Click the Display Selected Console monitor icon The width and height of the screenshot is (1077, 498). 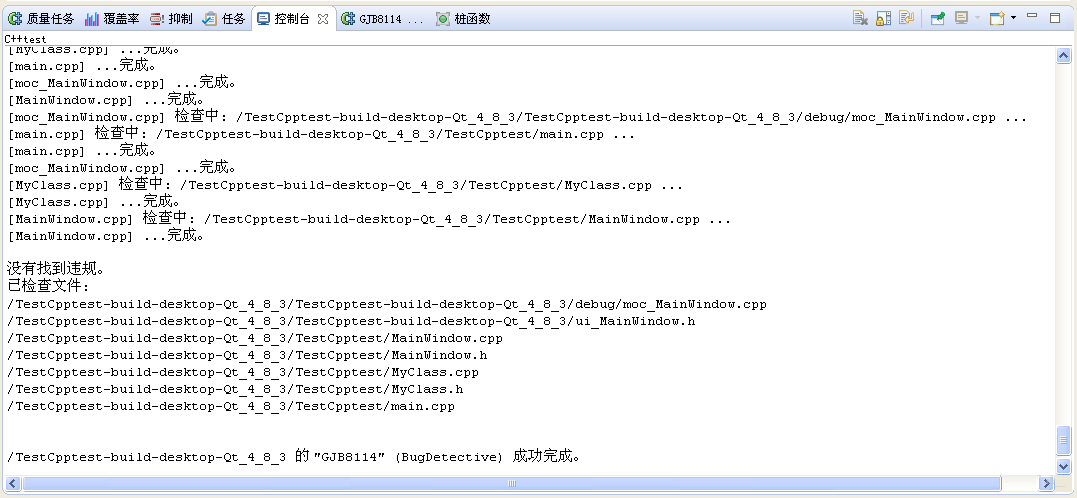[962, 19]
